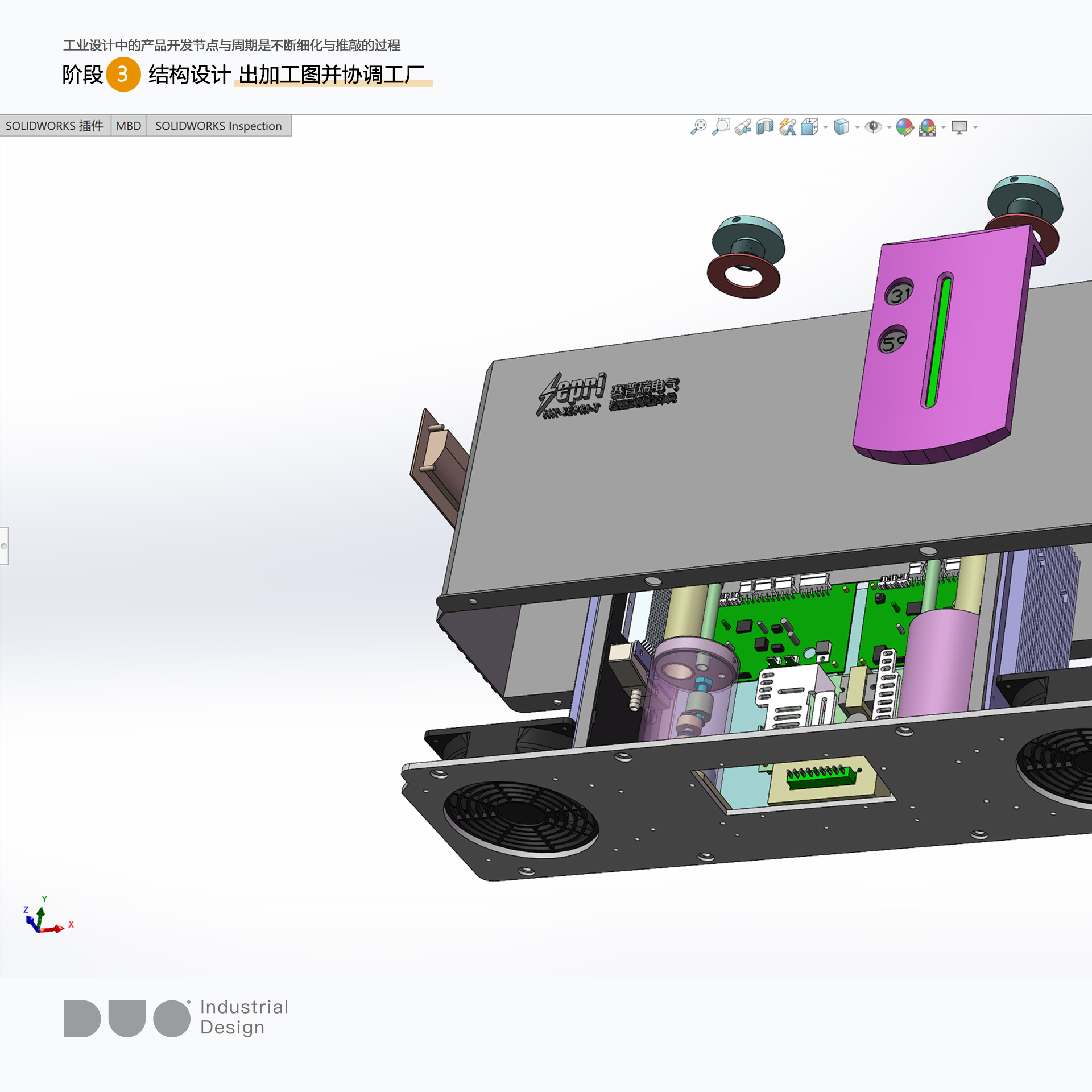This screenshot has height=1092, width=1092.
Task: Toggle the Hide/Show Items eye icon
Action: [873, 127]
